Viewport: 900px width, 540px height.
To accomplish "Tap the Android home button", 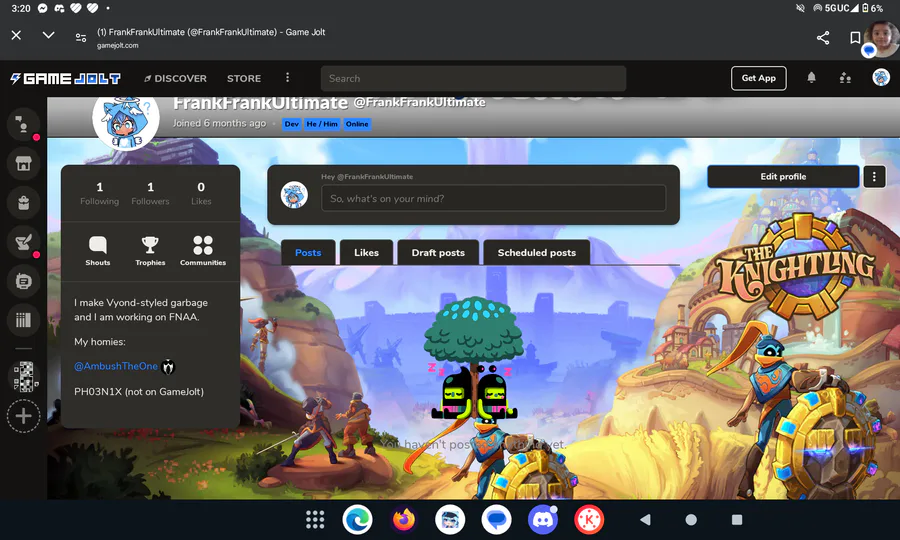I will [x=691, y=519].
